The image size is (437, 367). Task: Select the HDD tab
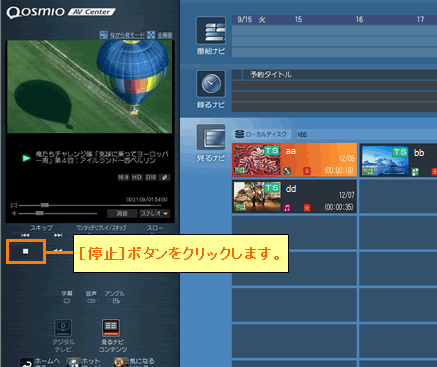(x=302, y=135)
